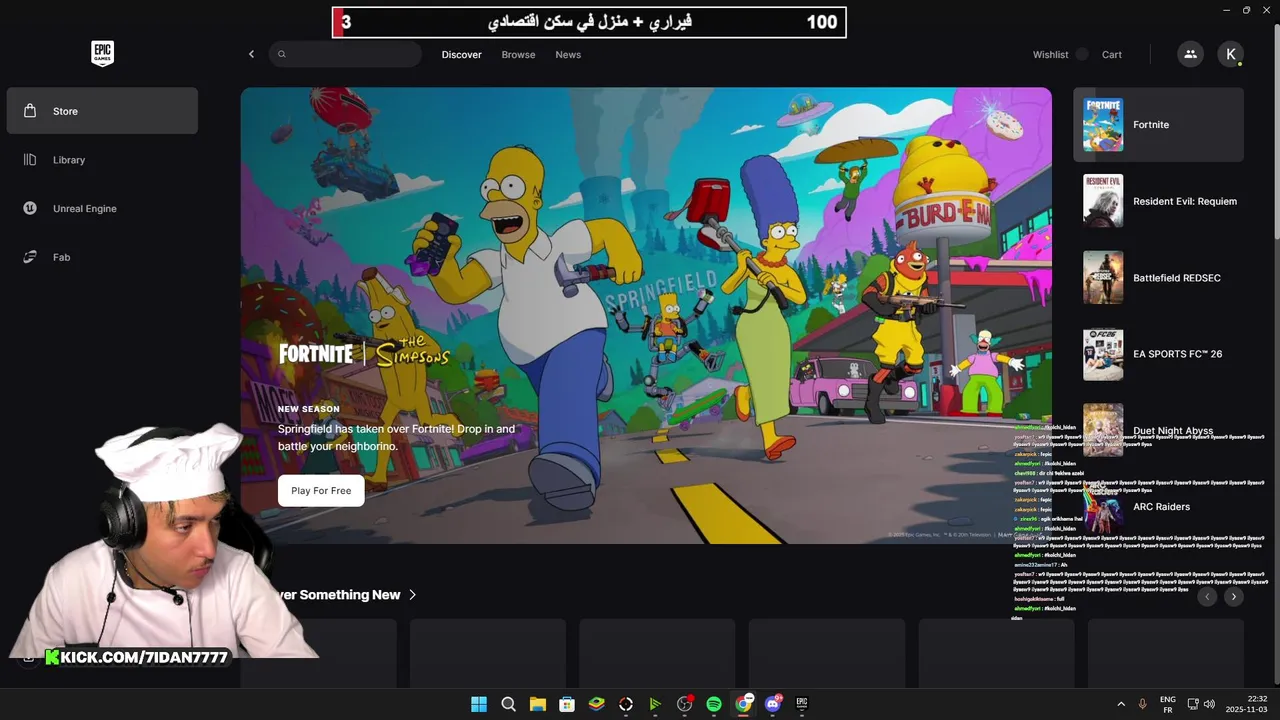Open the Store section in the sidebar
The image size is (1280, 720).
(102, 111)
